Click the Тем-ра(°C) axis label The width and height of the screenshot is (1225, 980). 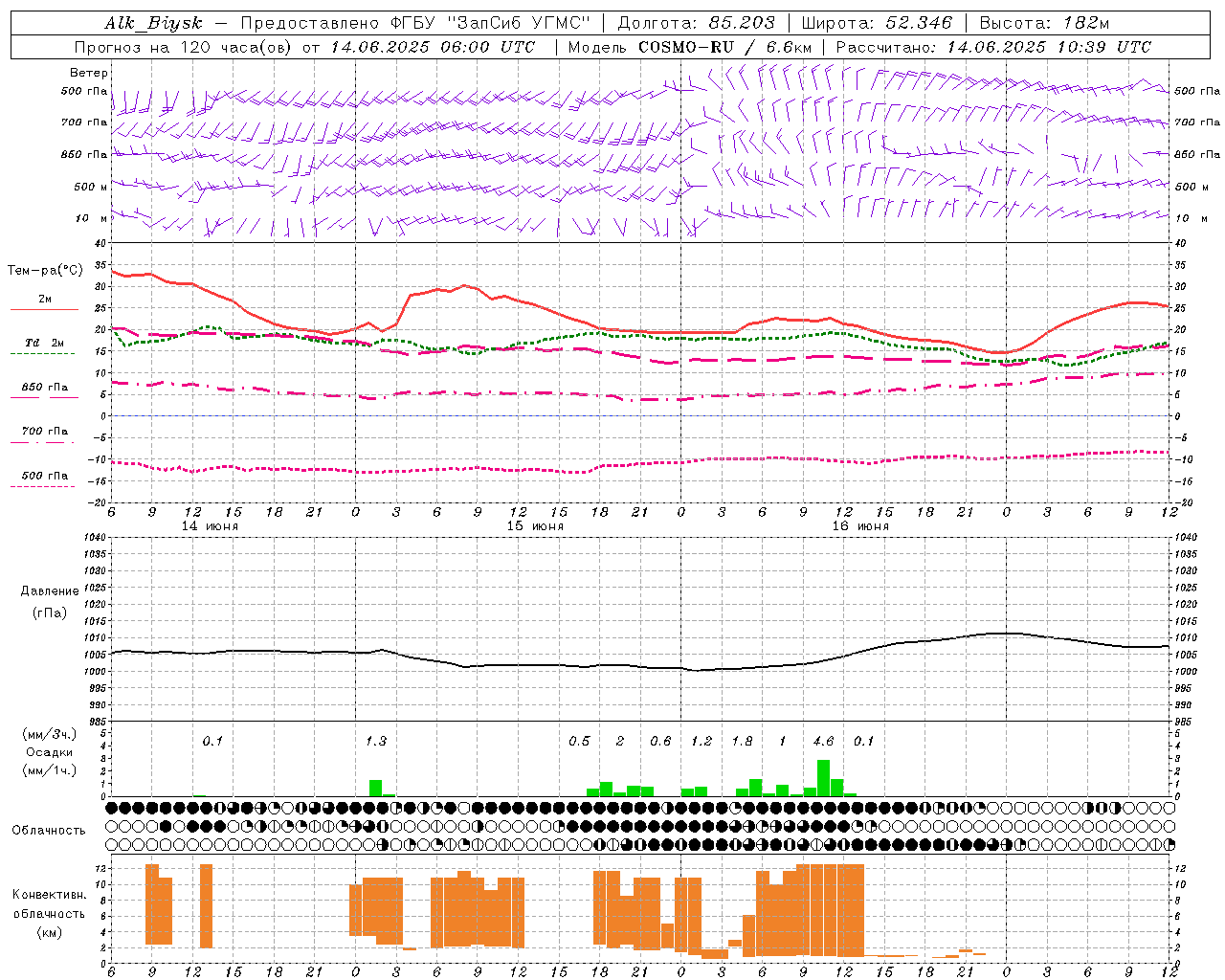pos(45,271)
